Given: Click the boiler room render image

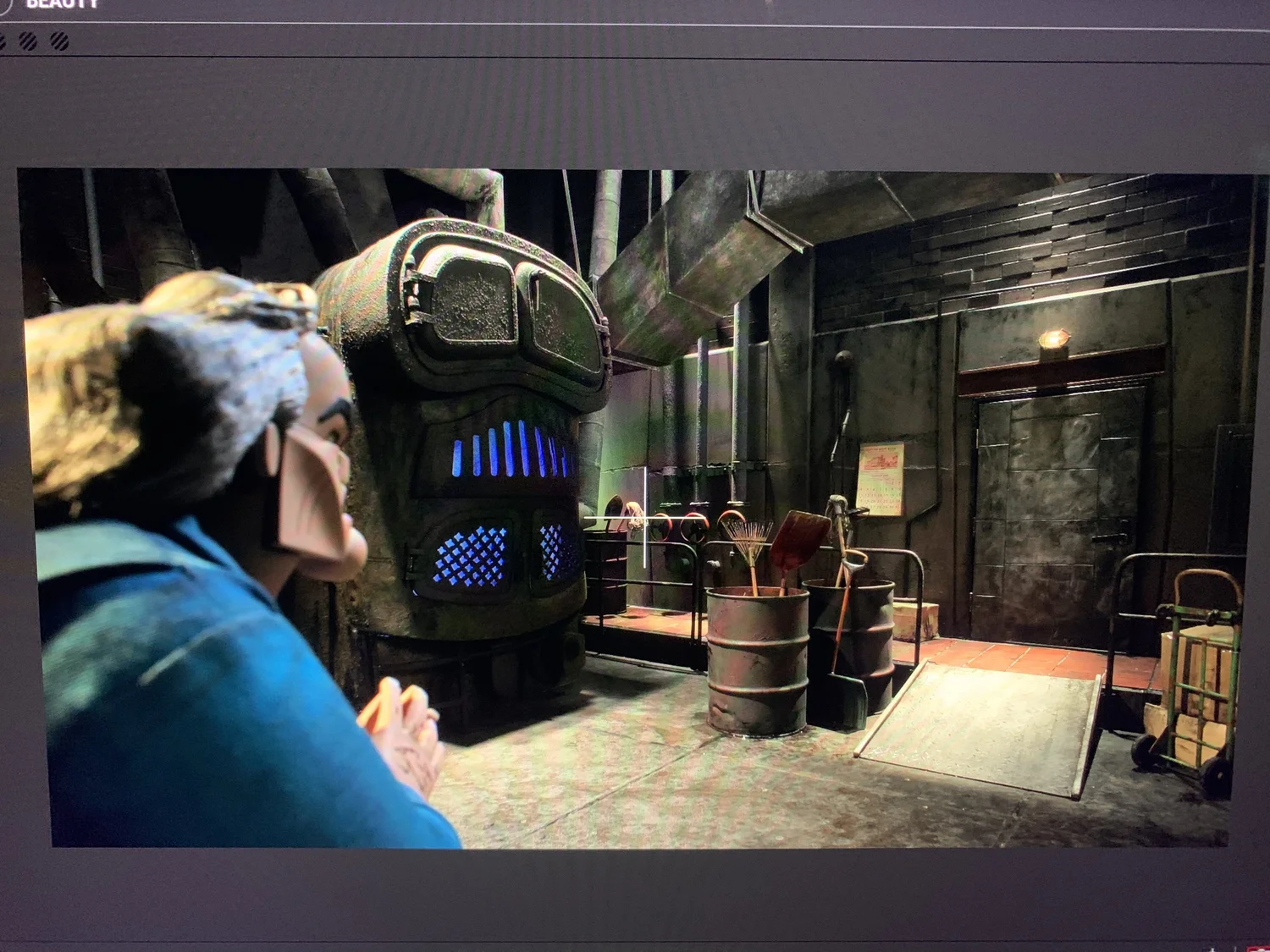Looking at the screenshot, I should [639, 508].
